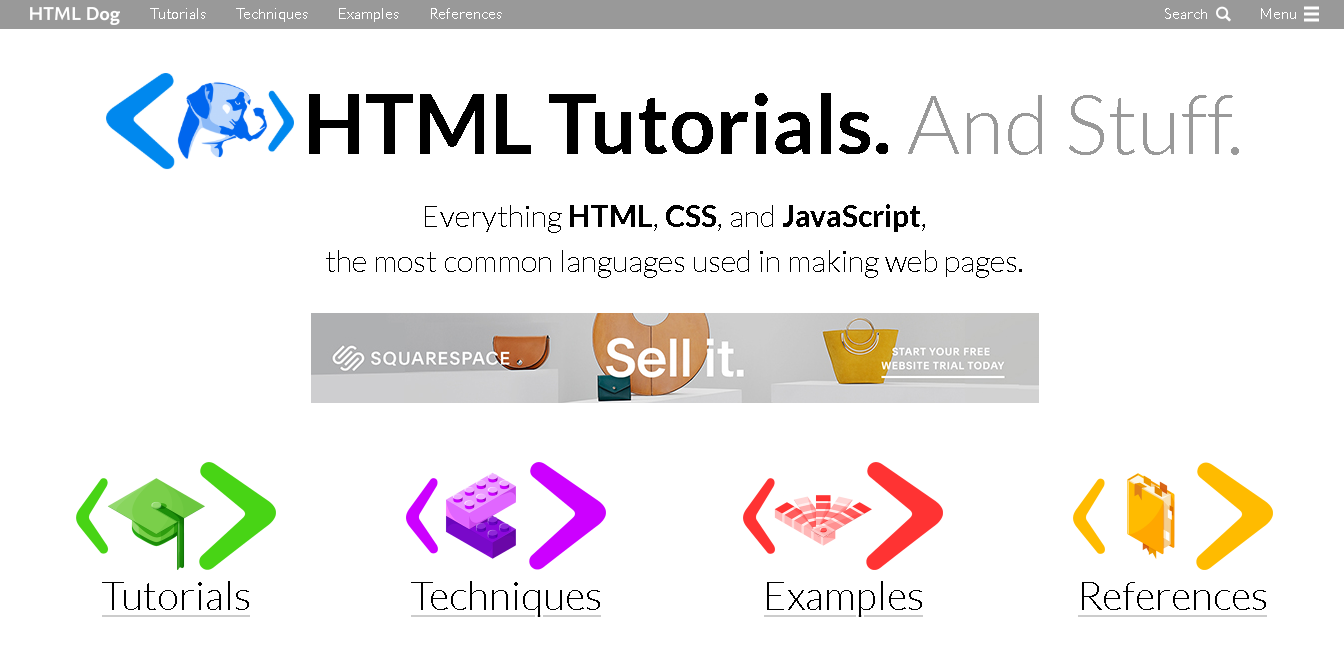Open Techniques from the top navigation bar
This screenshot has width=1344, height=650.
(x=271, y=14)
